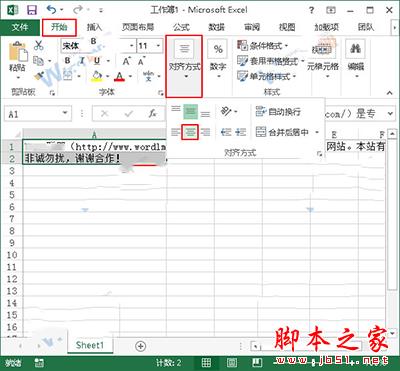Click the Help question mark
The width and height of the screenshot is (400, 371).
[x=311, y=10]
